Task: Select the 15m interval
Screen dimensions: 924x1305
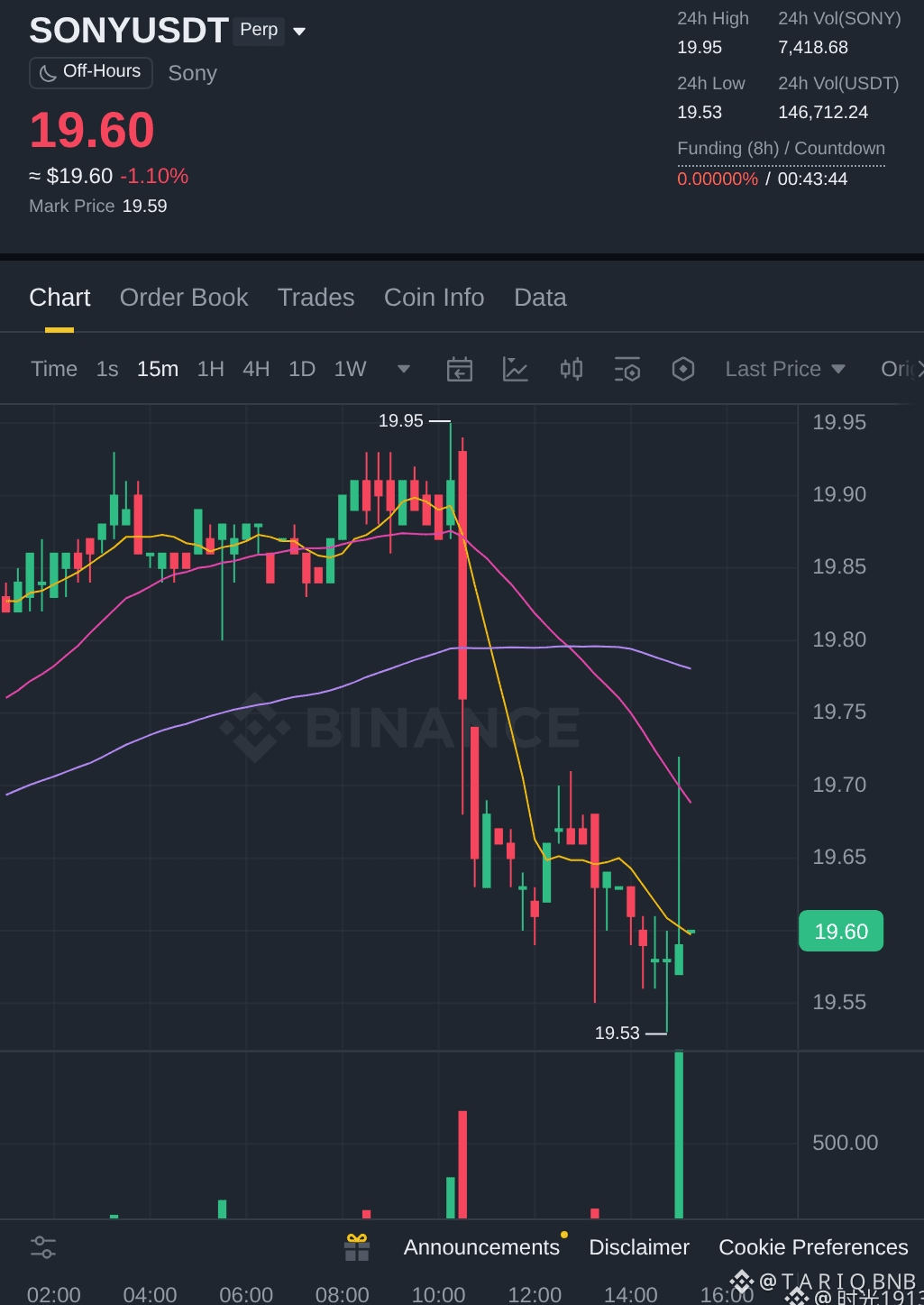Action: (158, 369)
